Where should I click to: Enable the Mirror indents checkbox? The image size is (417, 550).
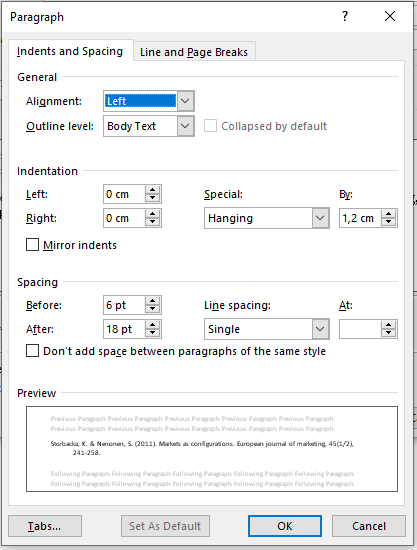(32, 244)
